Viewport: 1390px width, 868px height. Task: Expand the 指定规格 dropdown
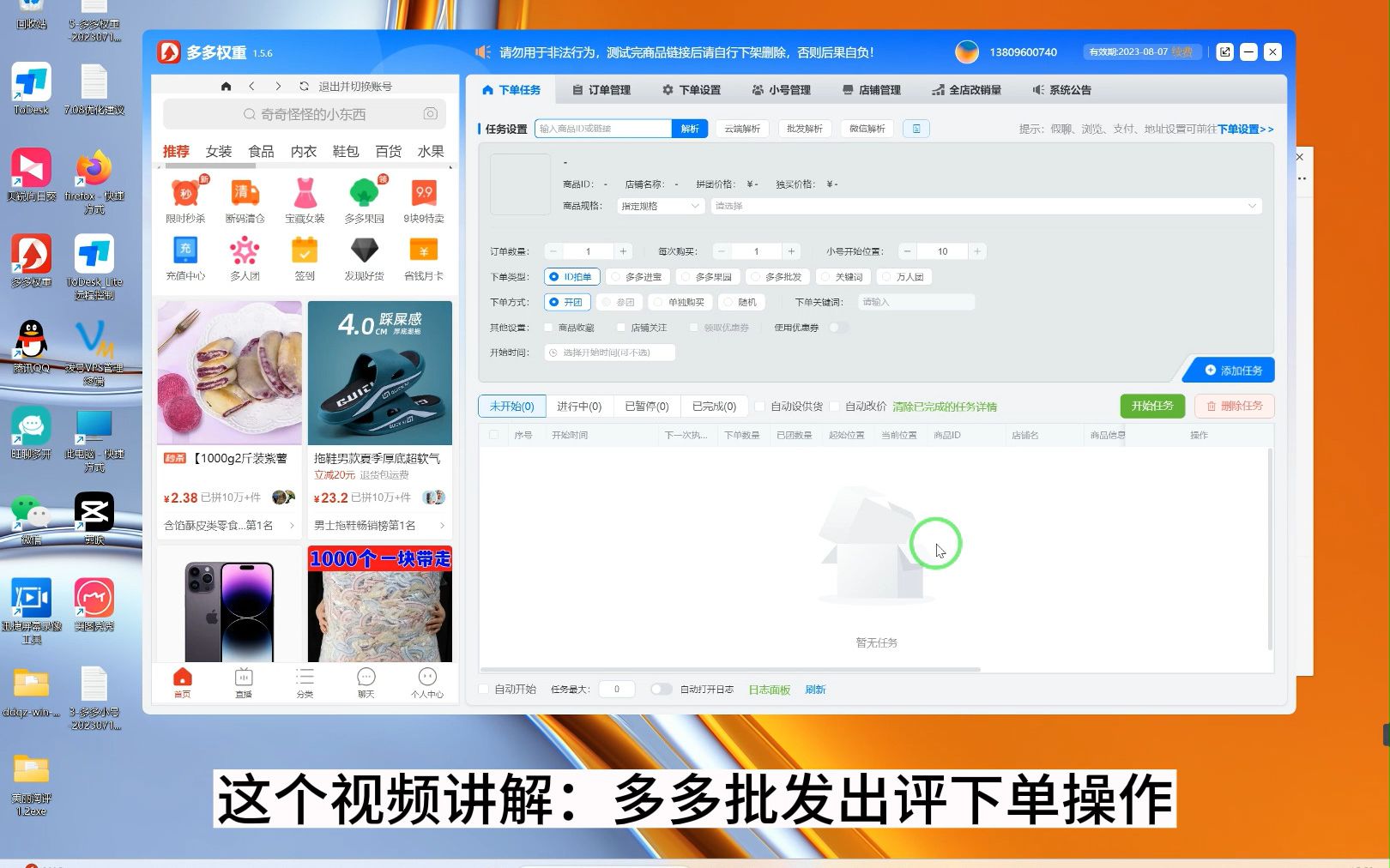661,206
